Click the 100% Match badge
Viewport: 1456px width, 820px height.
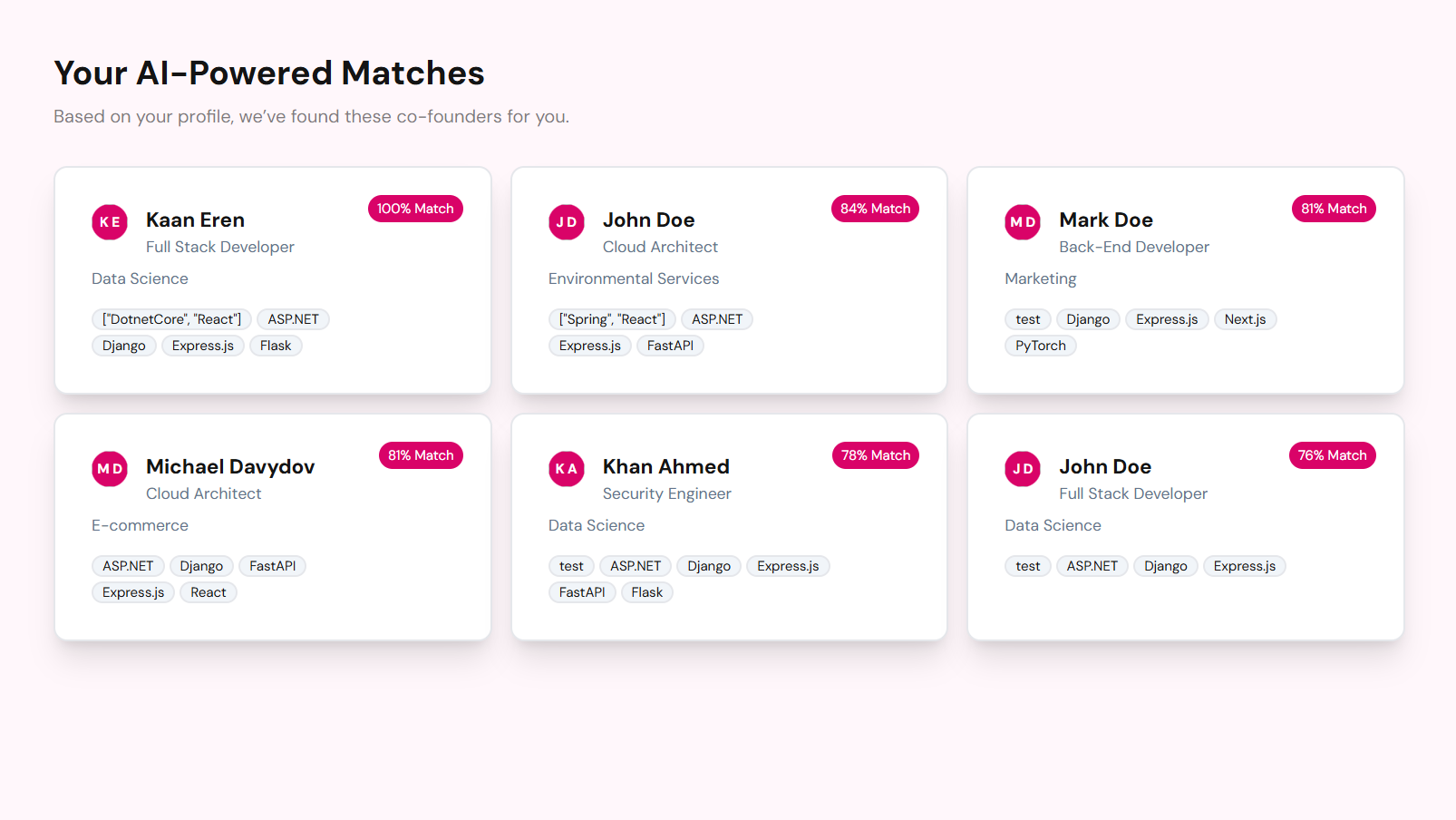415,209
